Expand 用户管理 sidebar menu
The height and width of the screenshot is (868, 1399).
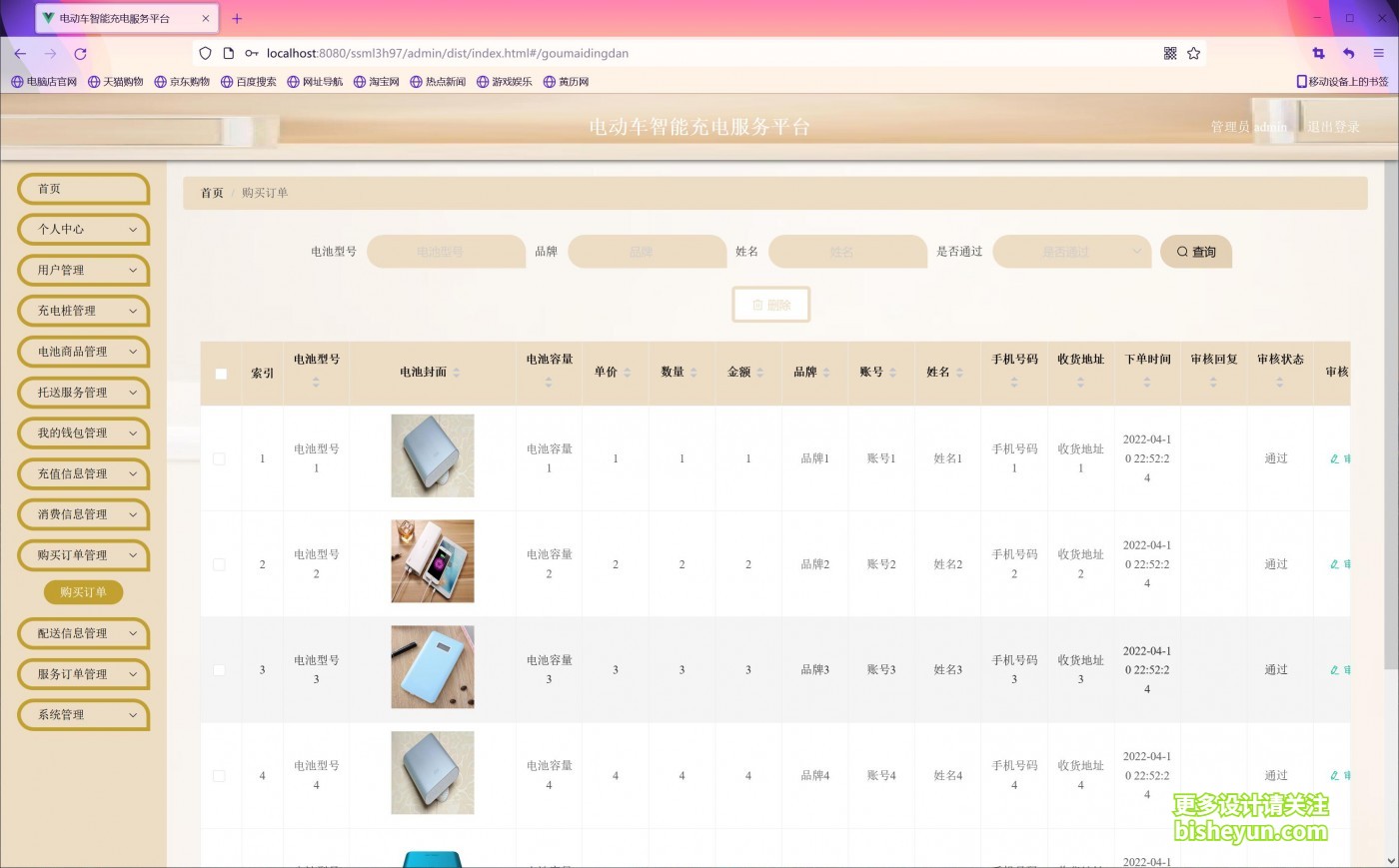(83, 271)
